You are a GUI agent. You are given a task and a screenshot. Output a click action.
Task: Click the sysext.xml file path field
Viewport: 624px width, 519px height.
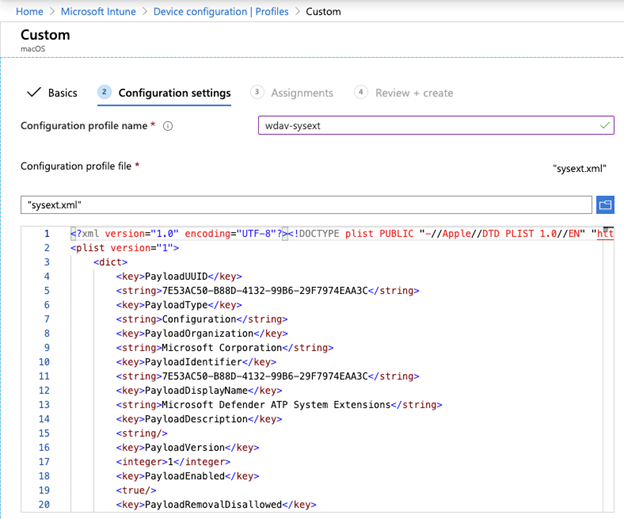(306, 205)
